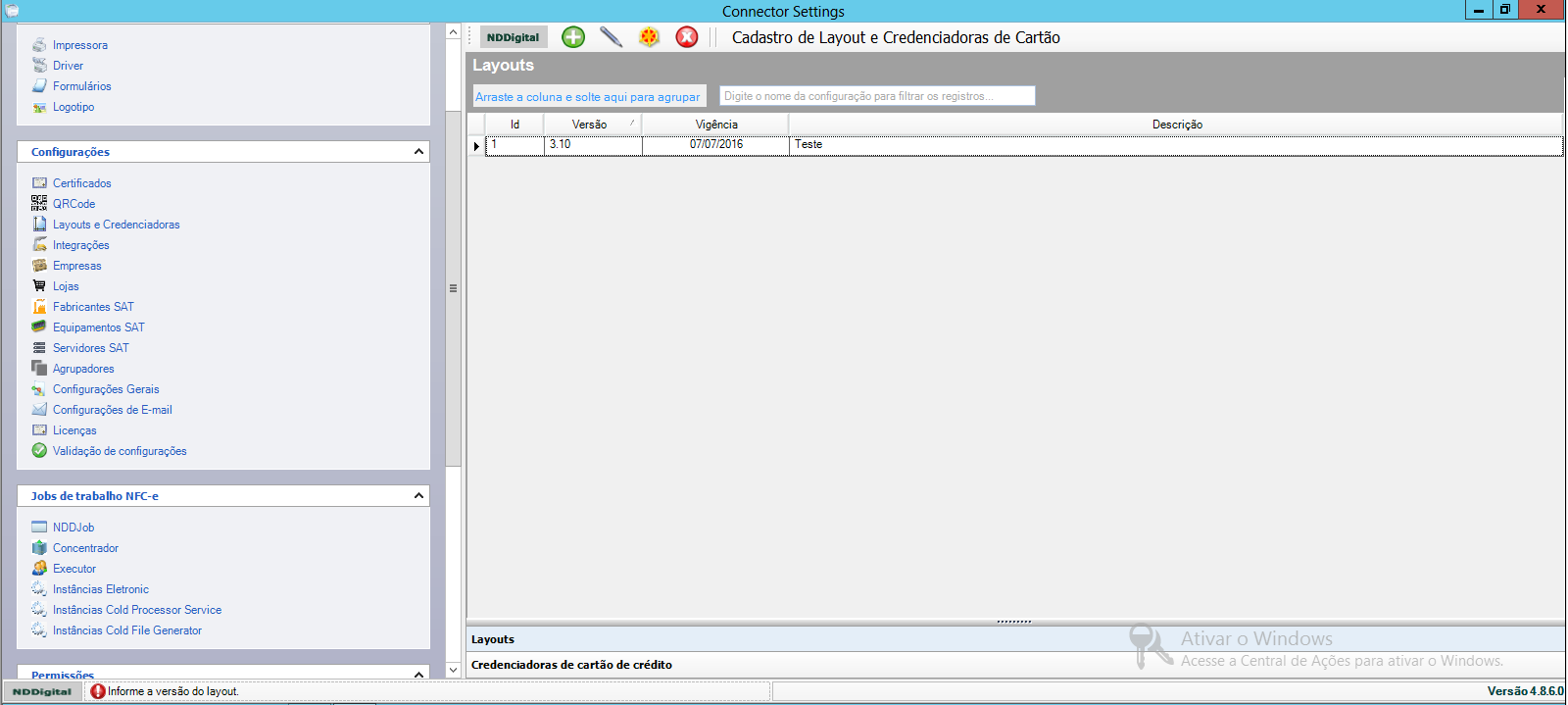This screenshot has width=1568, height=705.
Task: Click the green Validação de configurações checkmark icon
Action: [x=39, y=451]
